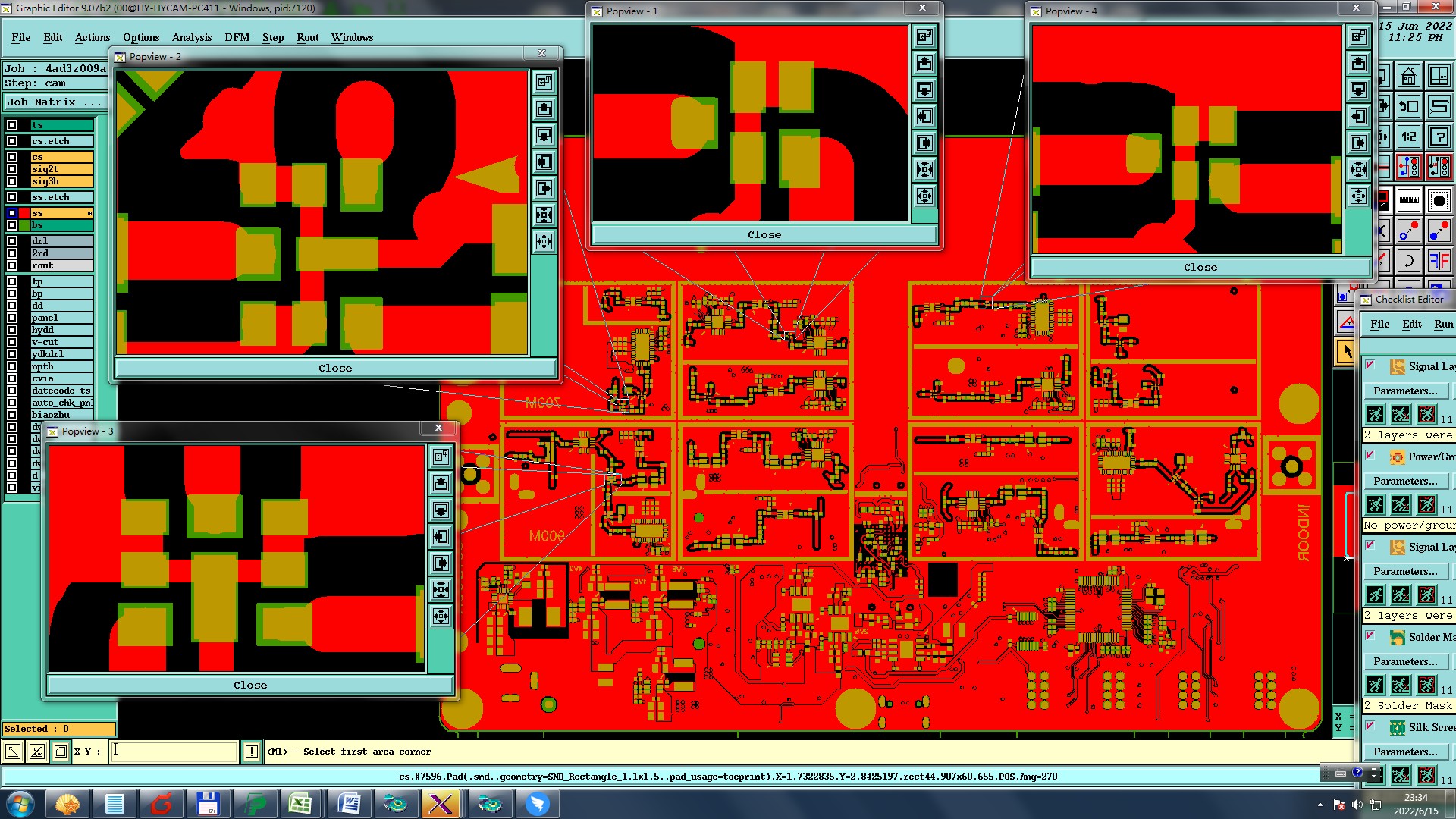Open the DFM menu
This screenshot has height=819, width=1456.
click(237, 37)
